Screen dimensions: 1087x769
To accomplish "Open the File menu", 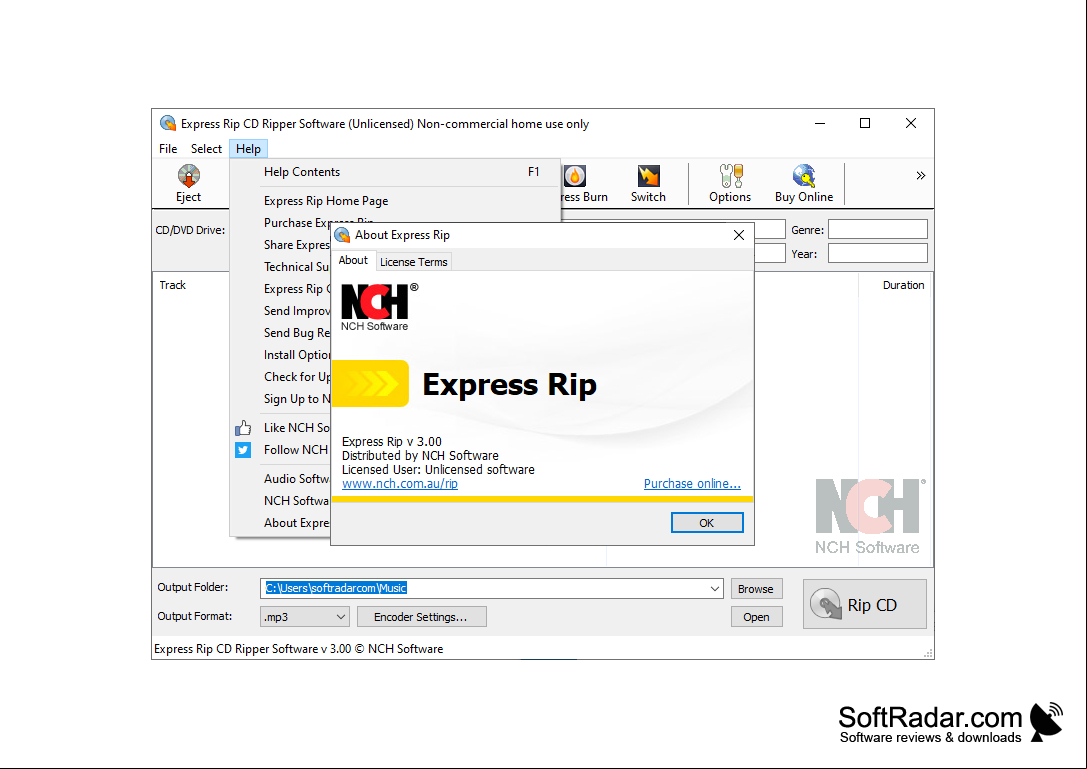I will pyautogui.click(x=168, y=148).
